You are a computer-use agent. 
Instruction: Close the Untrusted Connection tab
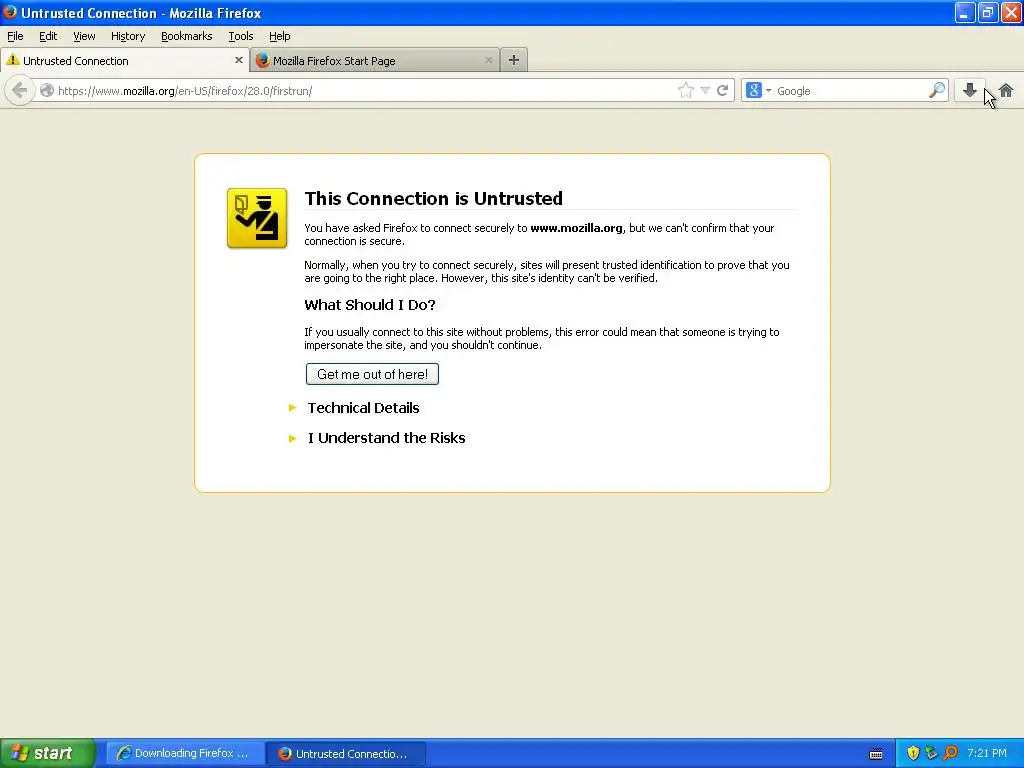[238, 60]
